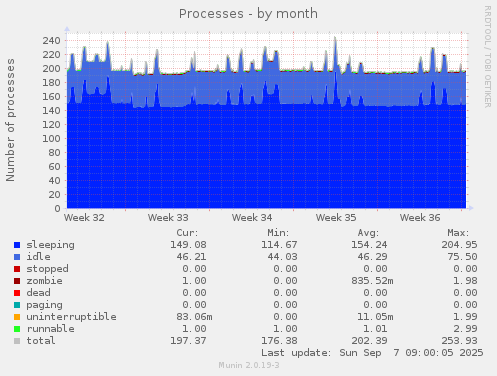Image resolution: width=497 pixels, height=376 pixels.
Task: Click sleeping maximum value 204.95
Action: [459, 245]
